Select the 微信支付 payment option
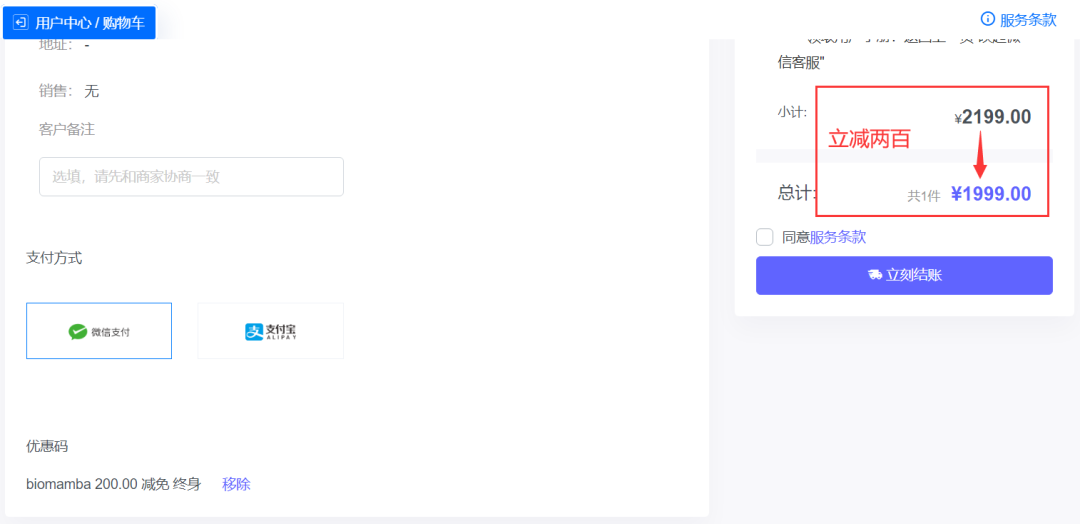Screen dimensions: 1080x524 click(x=98, y=331)
